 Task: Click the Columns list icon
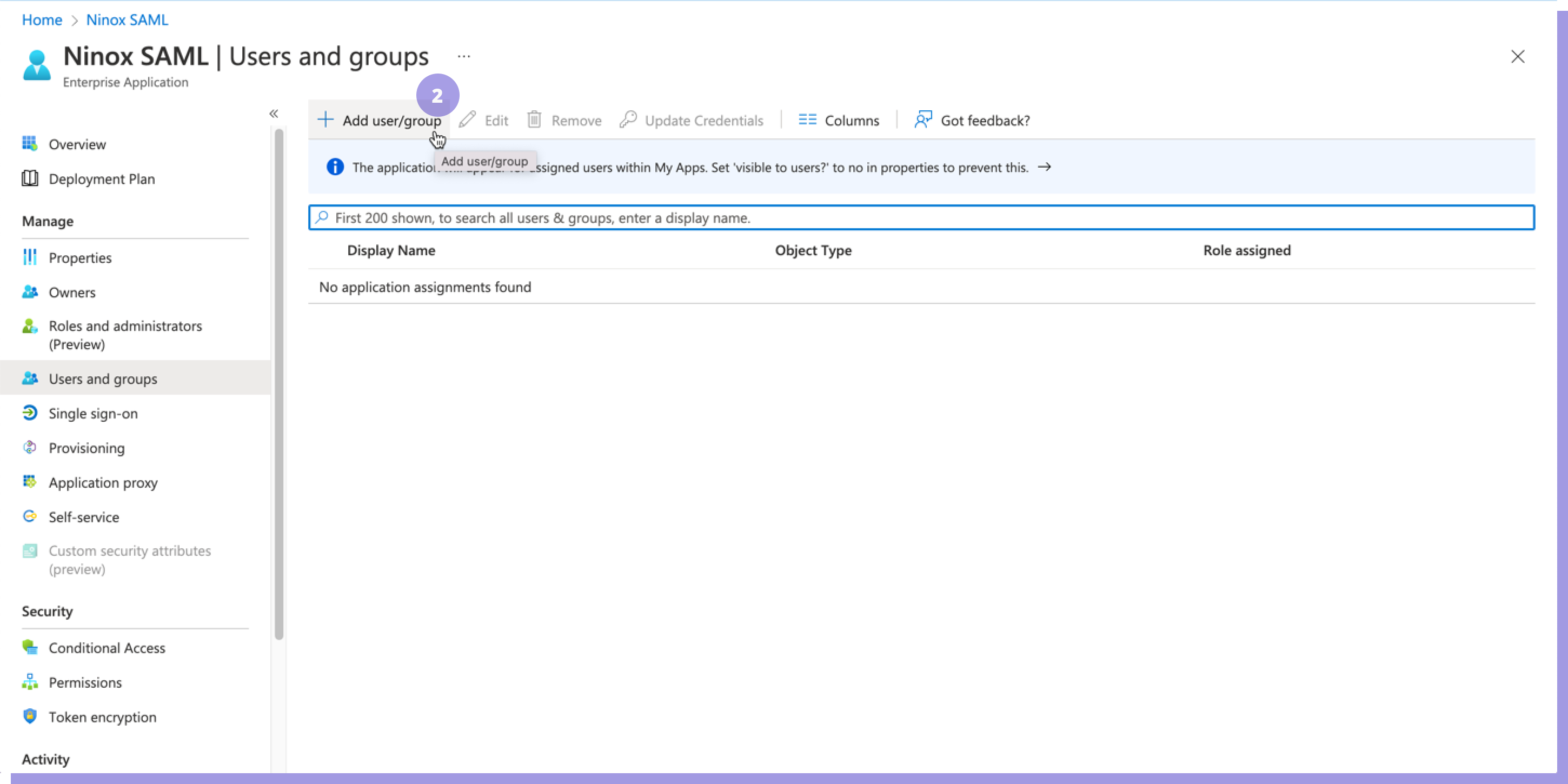[x=807, y=119]
